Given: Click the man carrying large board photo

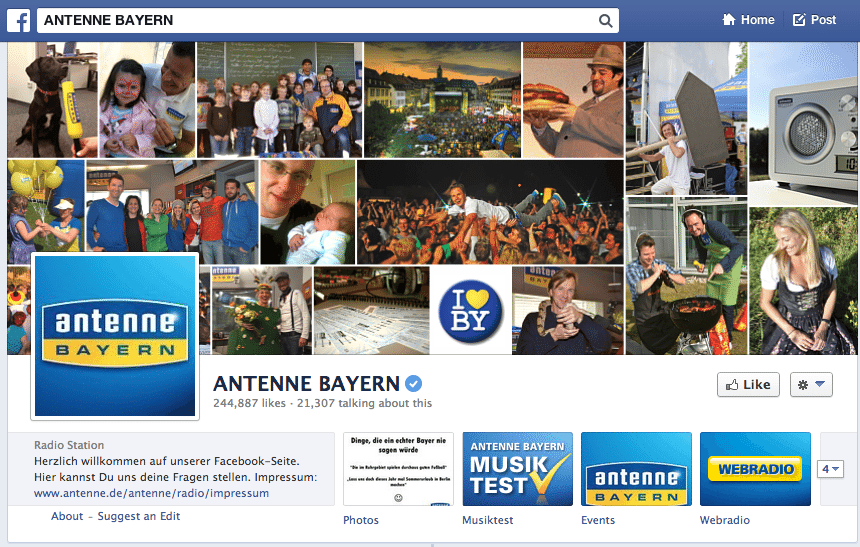Looking at the screenshot, I should tap(687, 119).
